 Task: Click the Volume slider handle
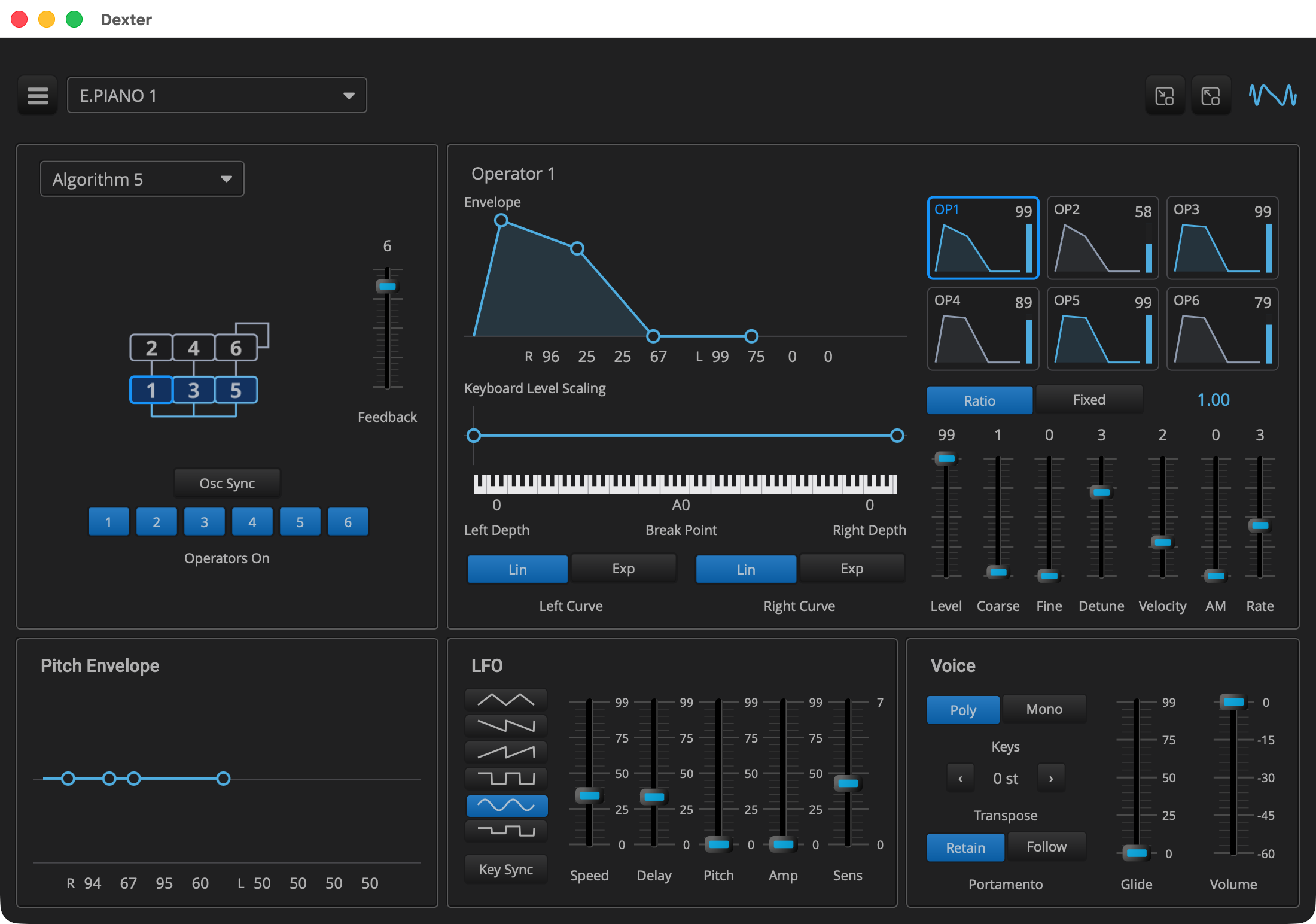[1233, 701]
